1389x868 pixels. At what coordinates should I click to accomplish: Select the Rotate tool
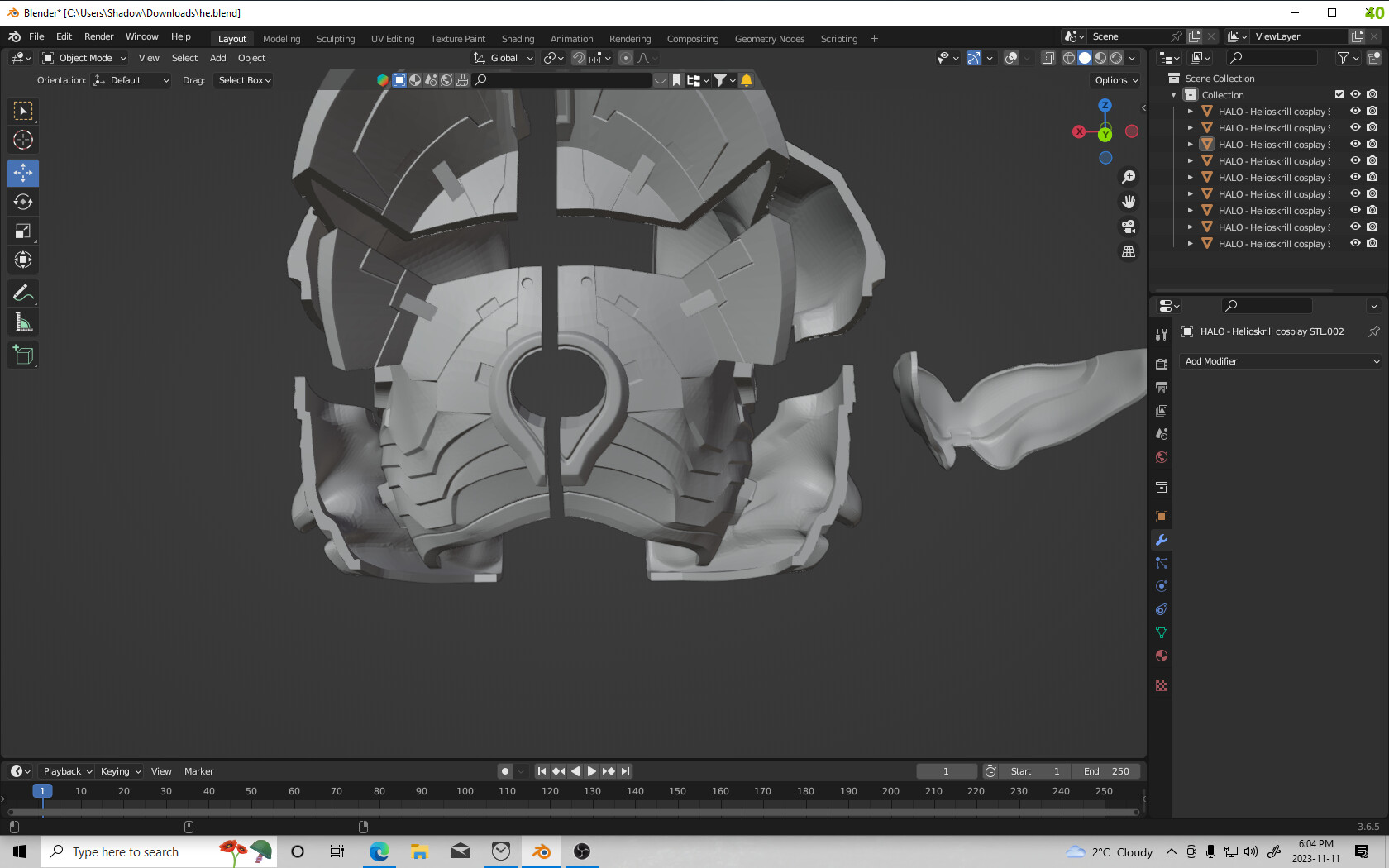click(23, 202)
